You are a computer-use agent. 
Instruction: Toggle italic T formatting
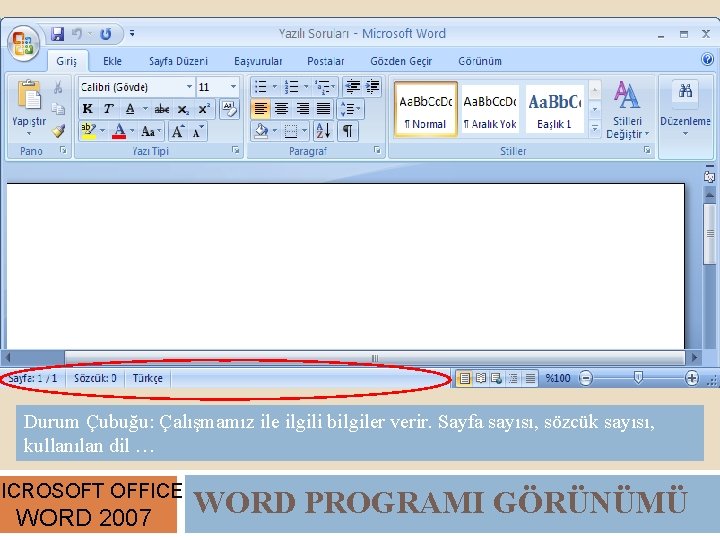coord(108,109)
